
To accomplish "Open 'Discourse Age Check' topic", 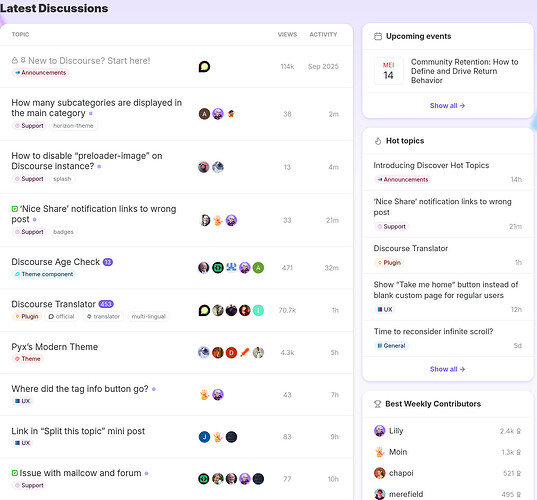I will point(55,262).
